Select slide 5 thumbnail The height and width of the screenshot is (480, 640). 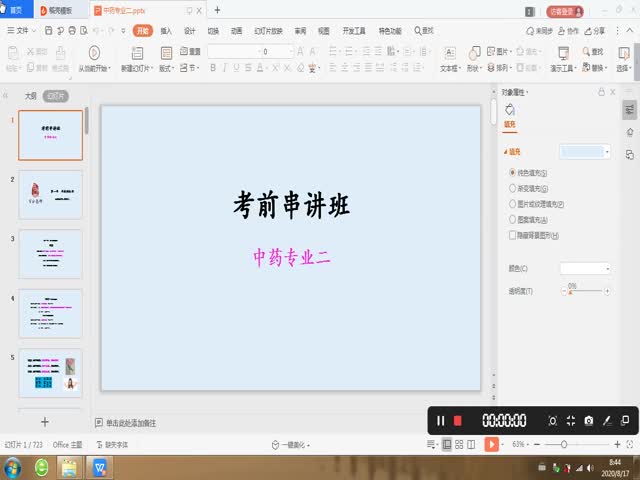click(x=50, y=373)
